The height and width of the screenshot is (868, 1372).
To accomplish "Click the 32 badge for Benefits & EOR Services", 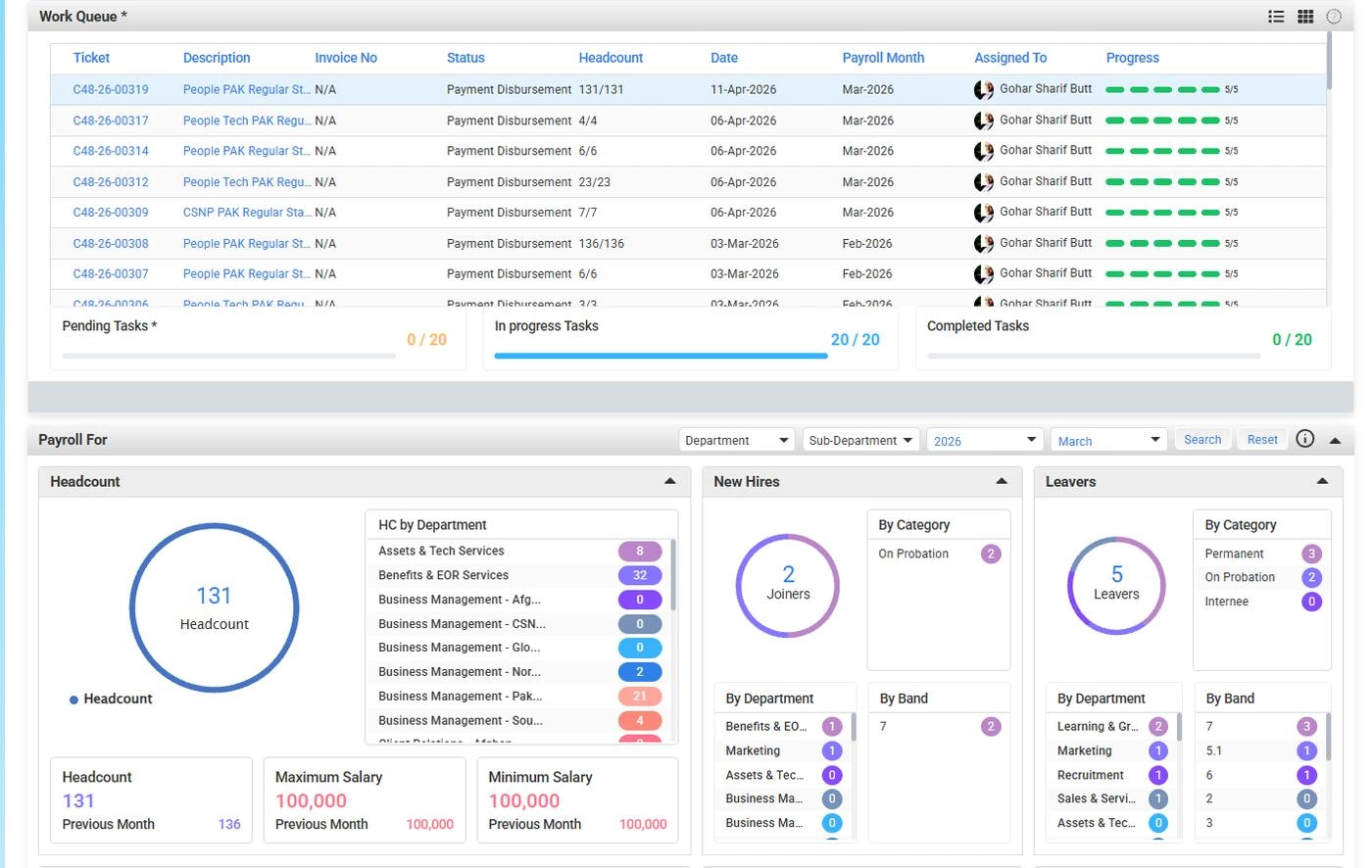I will click(x=640, y=576).
